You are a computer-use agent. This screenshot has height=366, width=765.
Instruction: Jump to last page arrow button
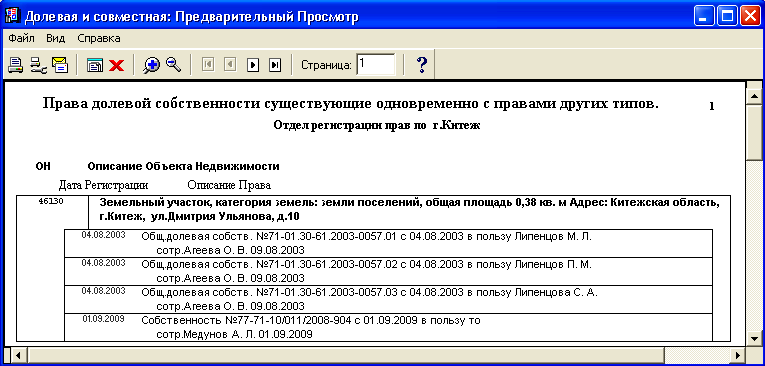click(275, 64)
